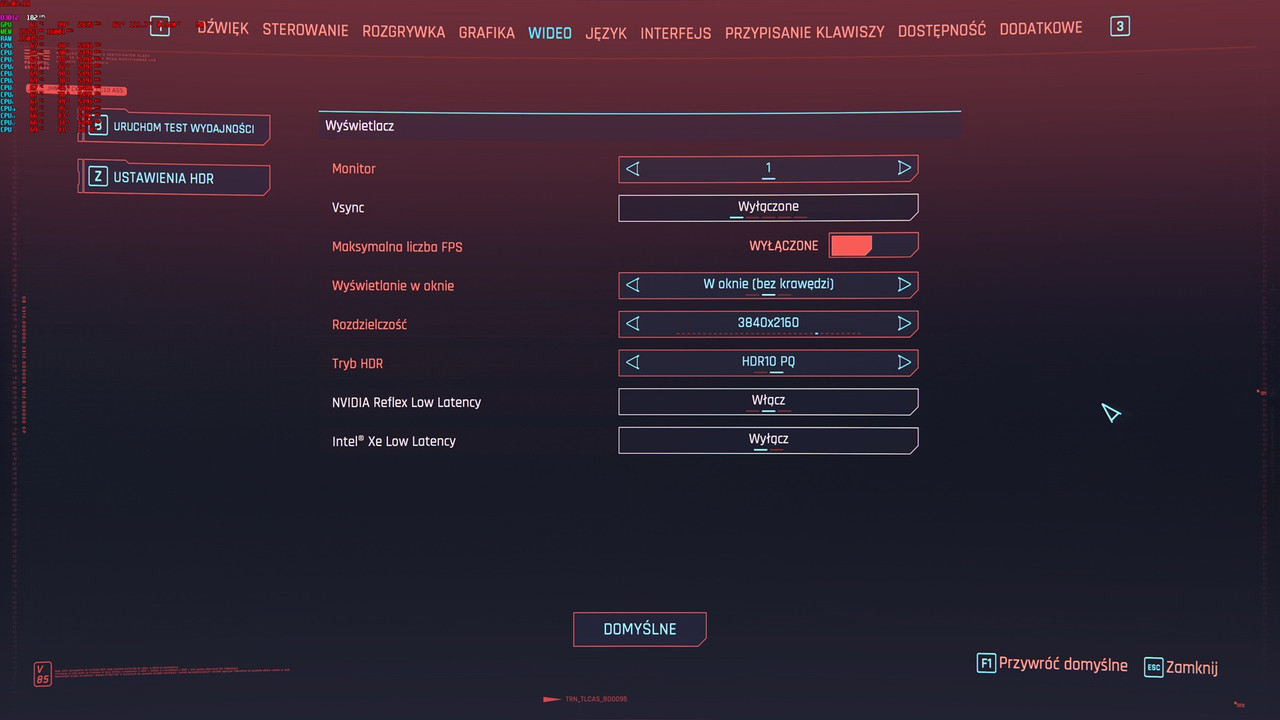Click the HDR10 PQ value
Screen dimensions: 1280x720
click(x=768, y=362)
